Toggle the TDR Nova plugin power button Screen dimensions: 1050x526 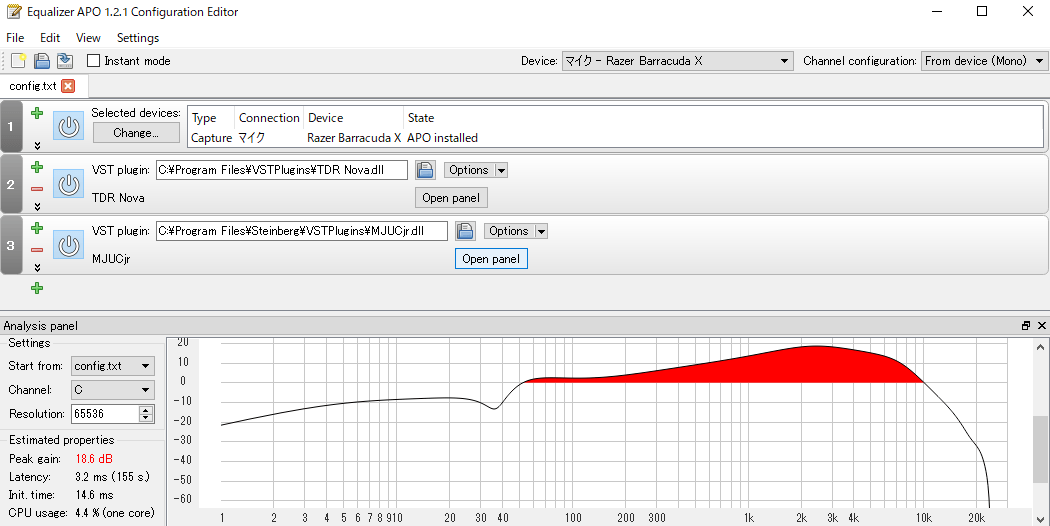coord(68,184)
